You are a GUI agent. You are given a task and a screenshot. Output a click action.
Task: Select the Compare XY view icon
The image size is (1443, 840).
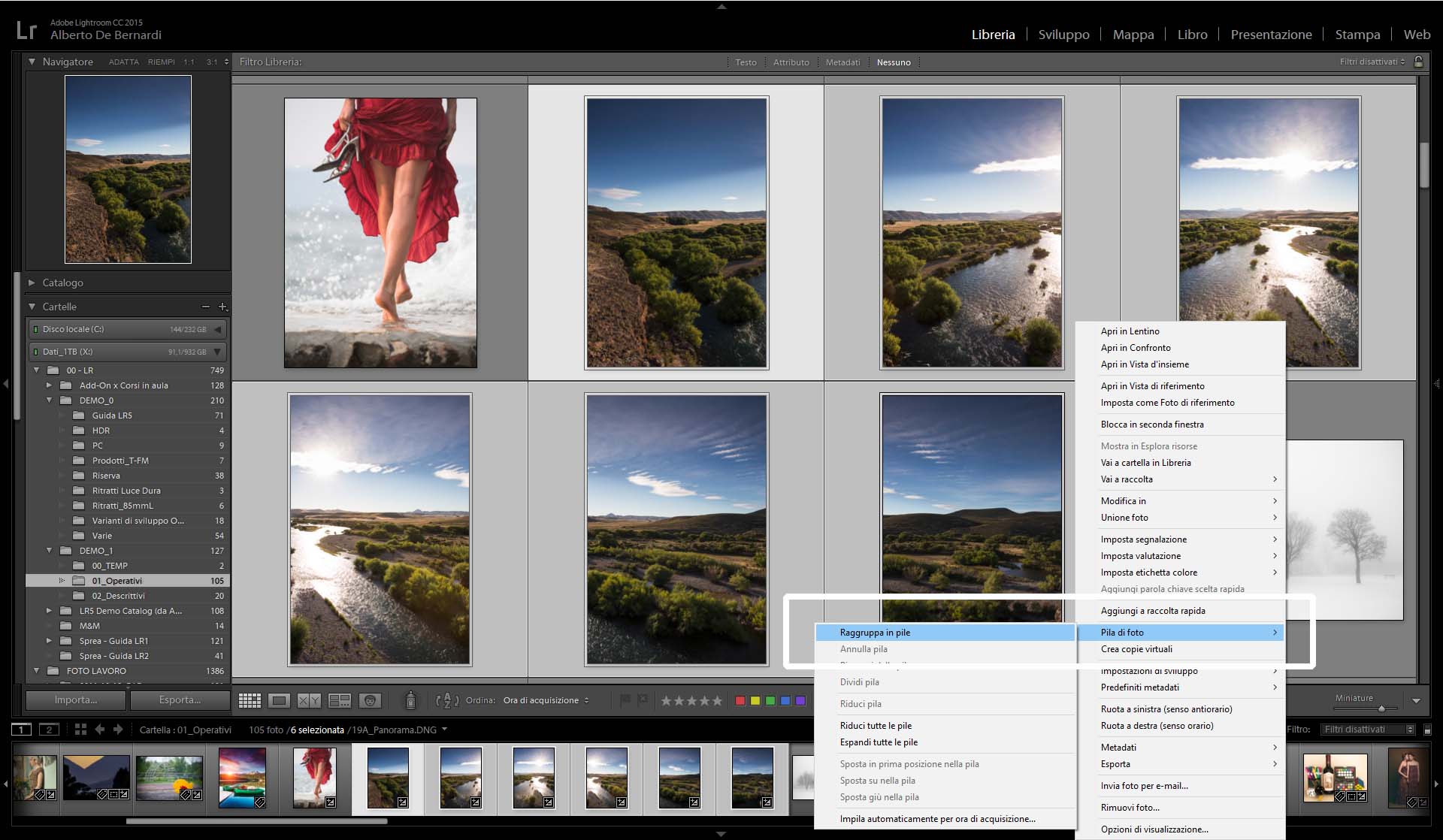click(x=309, y=700)
